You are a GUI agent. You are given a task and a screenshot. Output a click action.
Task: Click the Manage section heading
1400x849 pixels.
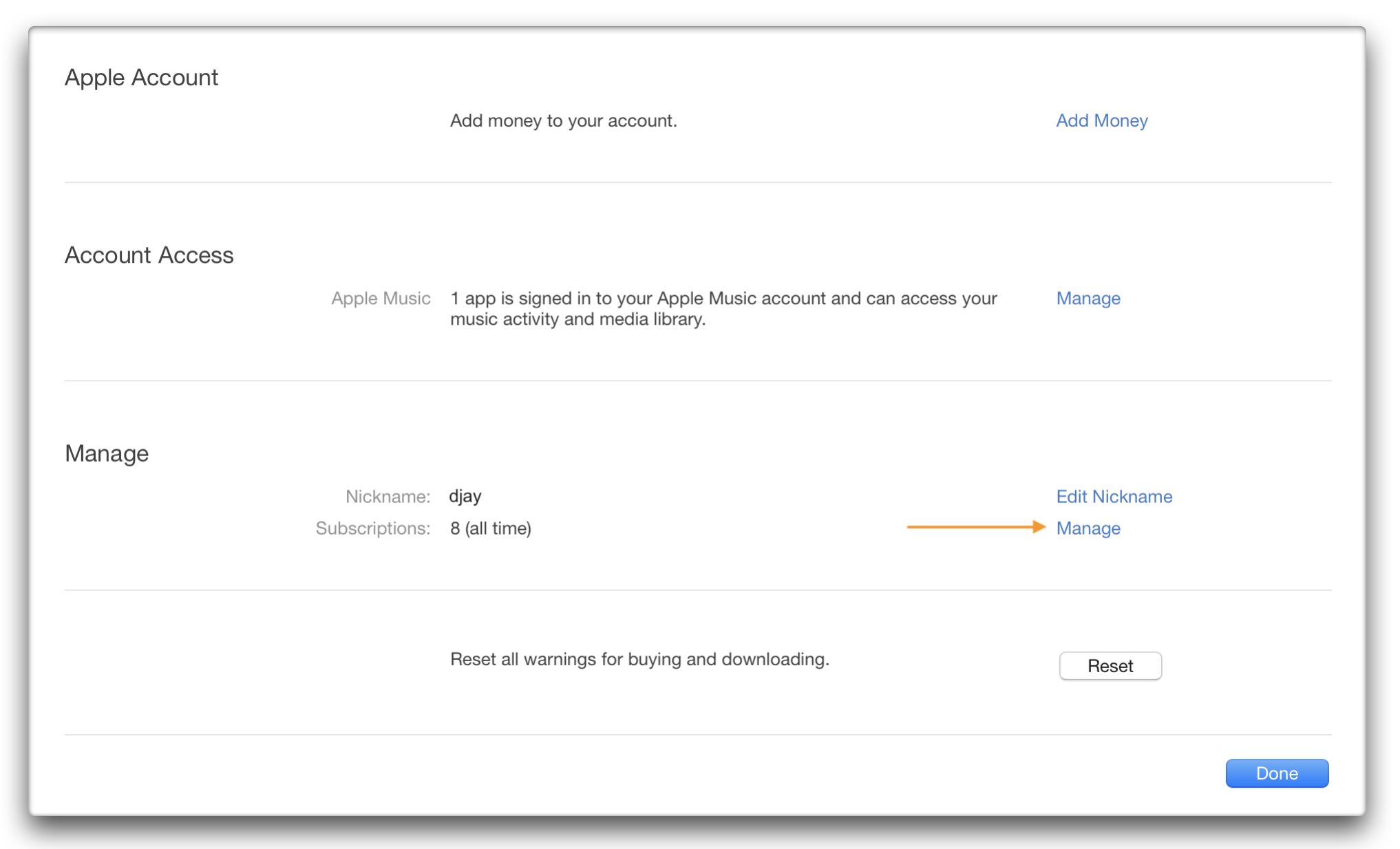pos(107,453)
